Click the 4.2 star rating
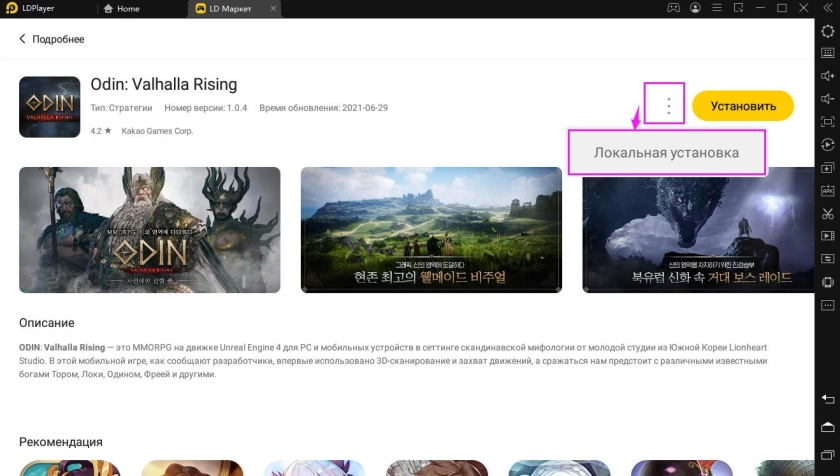 coord(101,131)
